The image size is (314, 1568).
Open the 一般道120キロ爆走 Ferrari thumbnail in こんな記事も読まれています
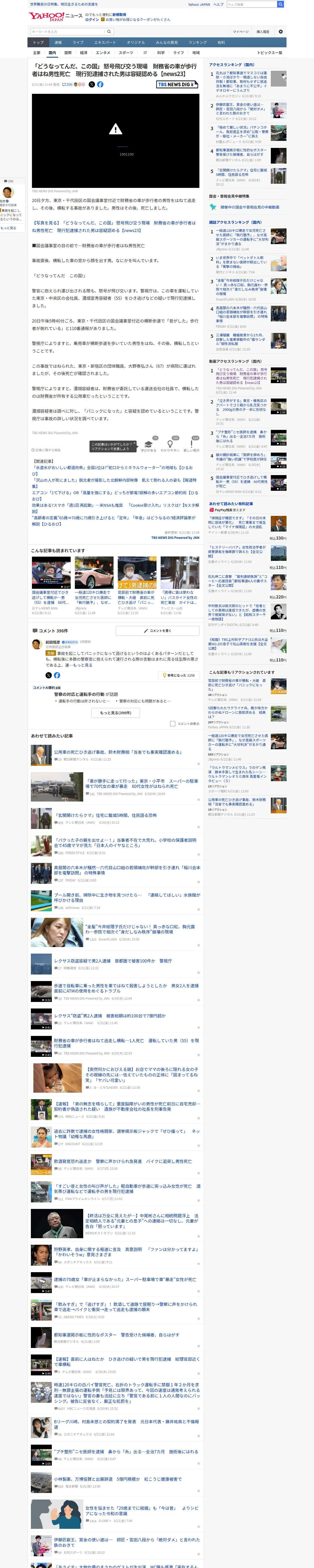tap(94, 573)
